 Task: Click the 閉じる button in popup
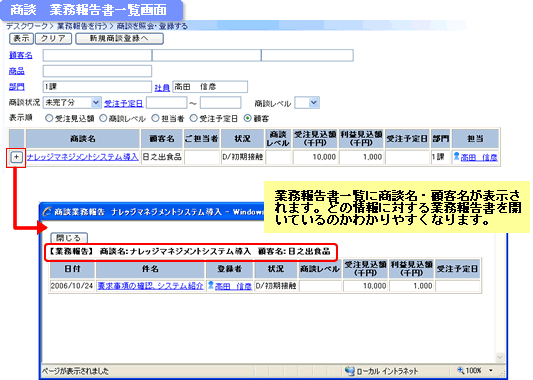coord(69,238)
